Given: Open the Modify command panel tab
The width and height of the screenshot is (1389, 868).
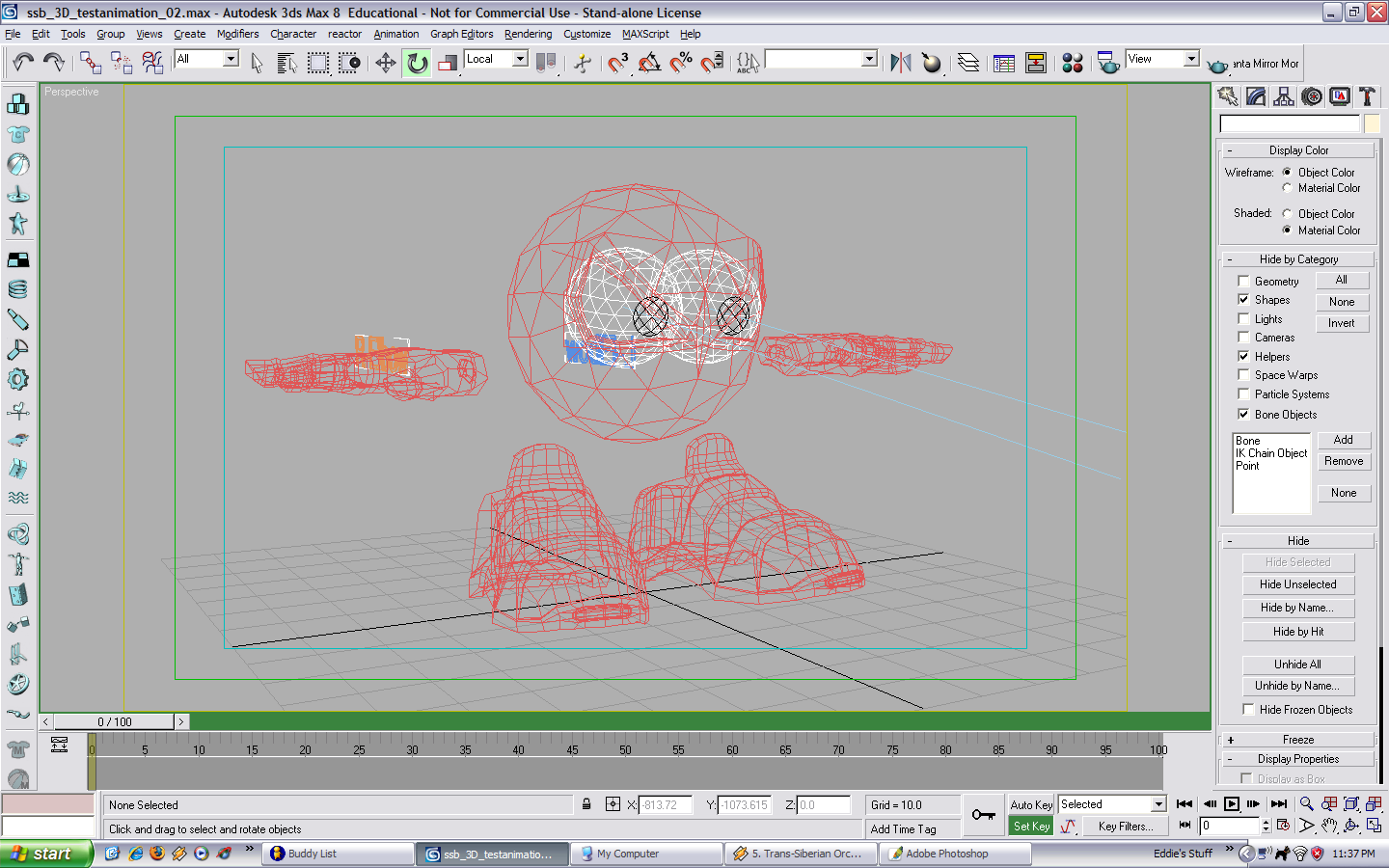Looking at the screenshot, I should tap(1256, 96).
